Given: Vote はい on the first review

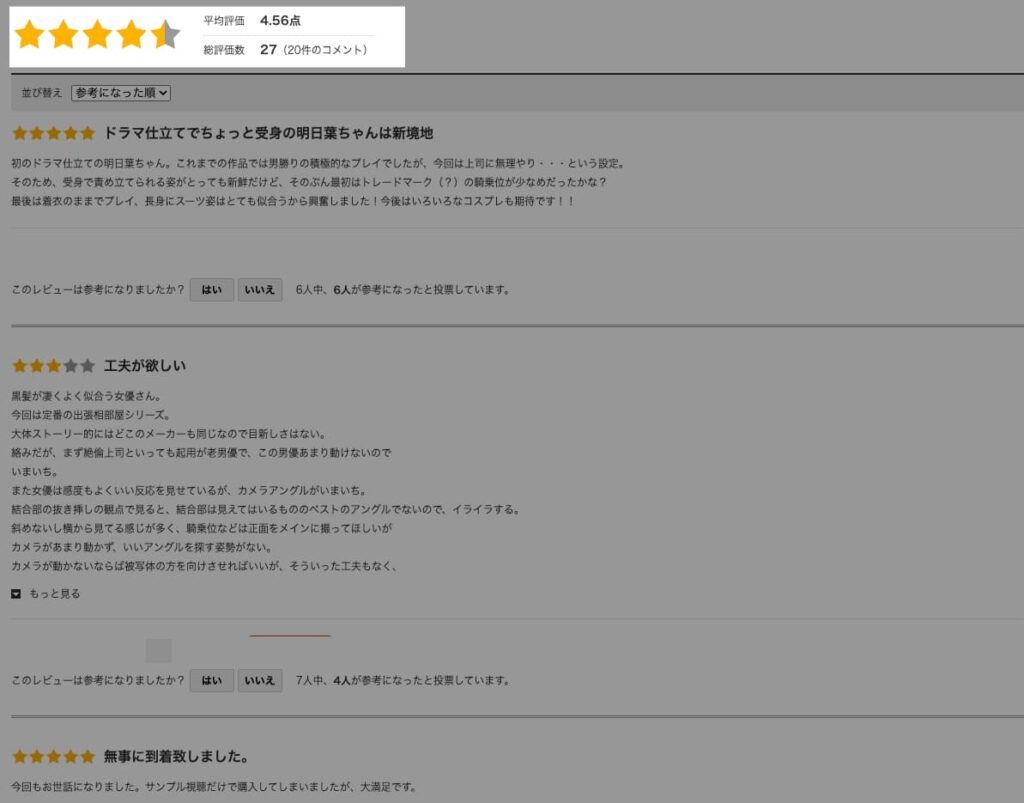Looking at the screenshot, I should [212, 290].
